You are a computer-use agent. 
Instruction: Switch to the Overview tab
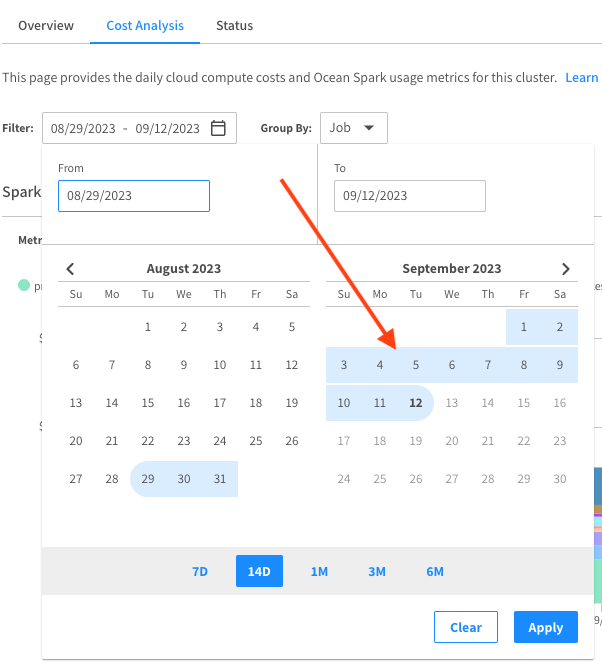(x=46, y=25)
